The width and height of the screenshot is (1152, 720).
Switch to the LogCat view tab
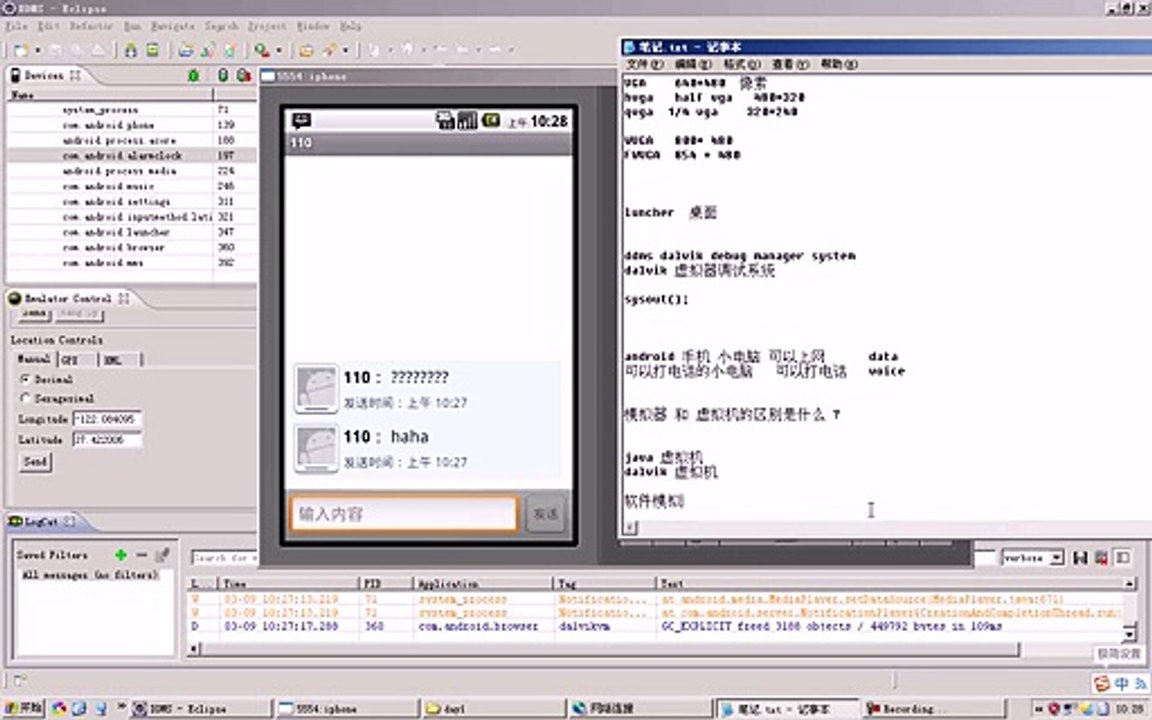(x=41, y=522)
